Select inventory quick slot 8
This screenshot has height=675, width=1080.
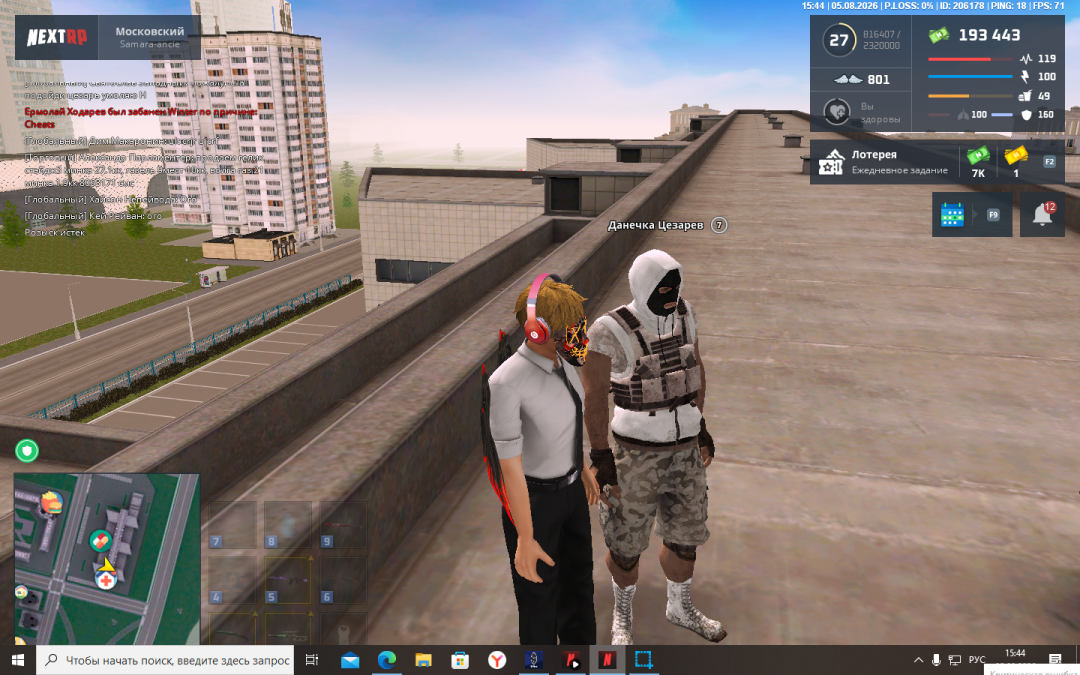pyautogui.click(x=288, y=526)
